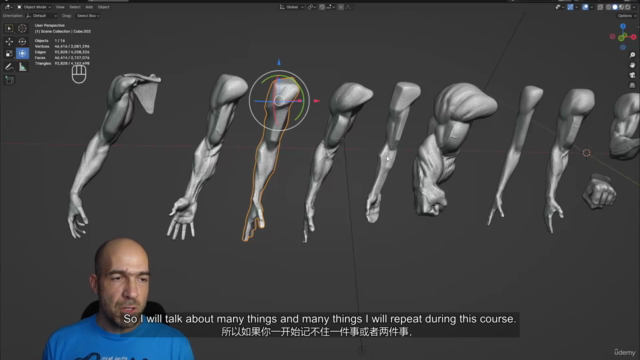This screenshot has width=640, height=360.
Task: Toggle viewport overlays button
Action: pyautogui.click(x=585, y=7)
